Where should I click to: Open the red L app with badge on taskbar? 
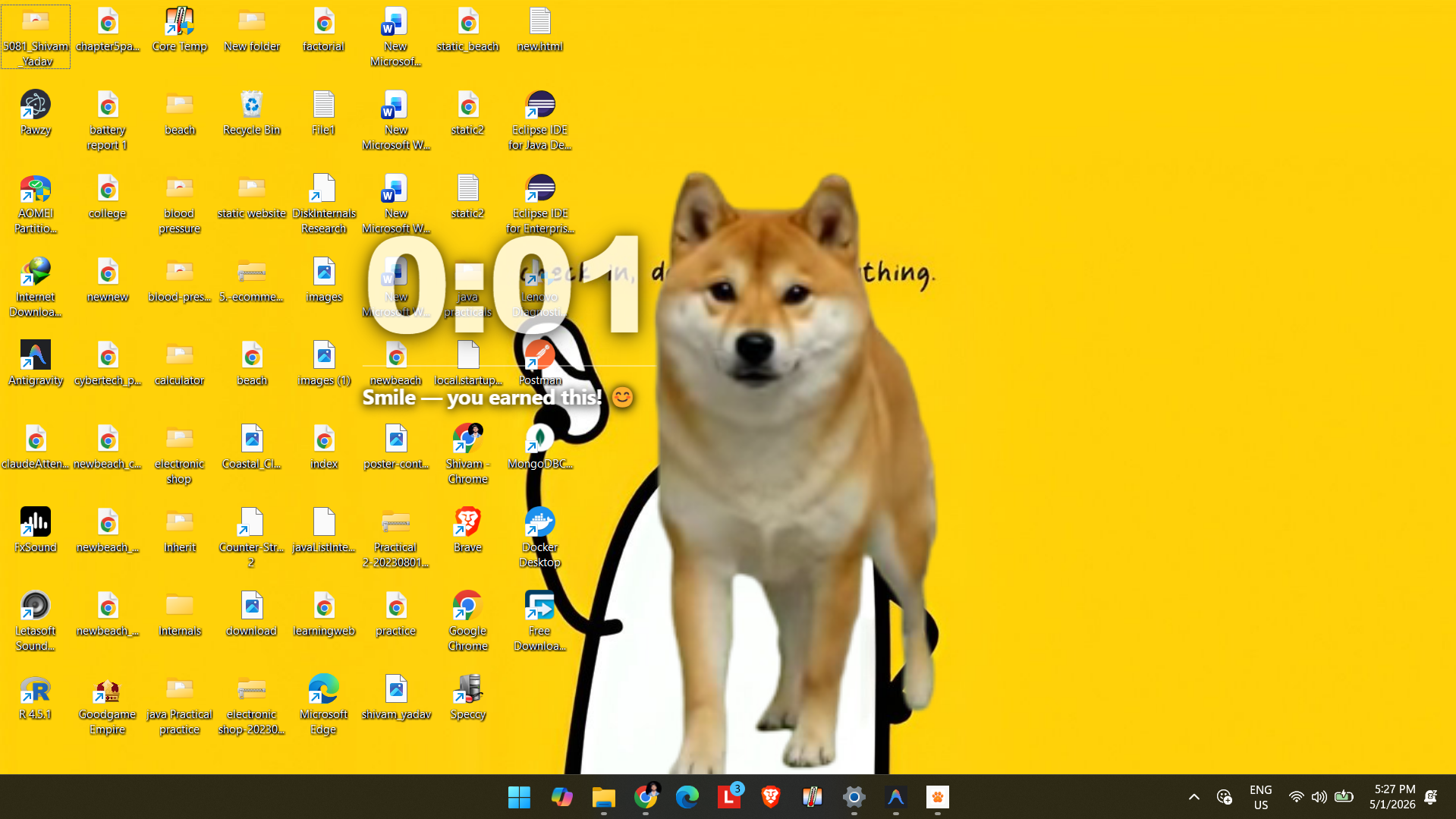[x=729, y=797]
